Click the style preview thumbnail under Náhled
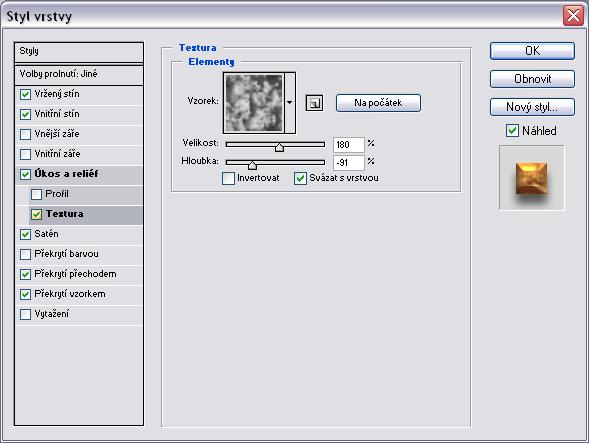 532,178
